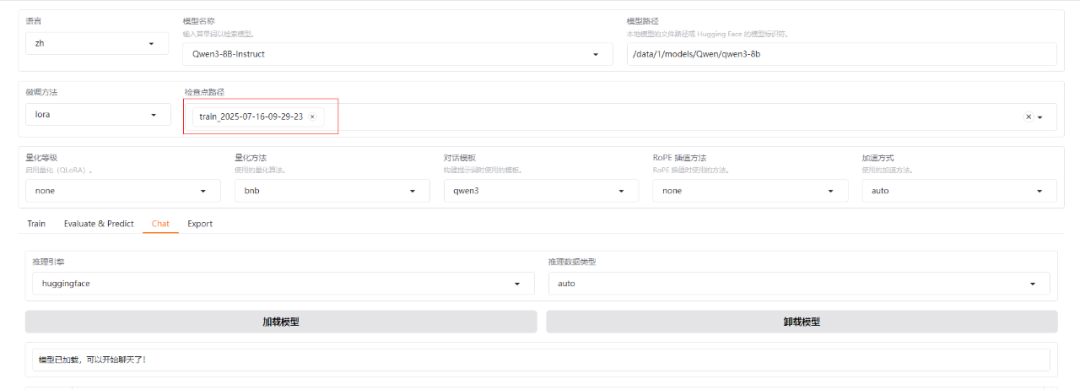This screenshot has height=390, width=1080.
Task: Switch to the Train tab
Action: click(x=37, y=224)
